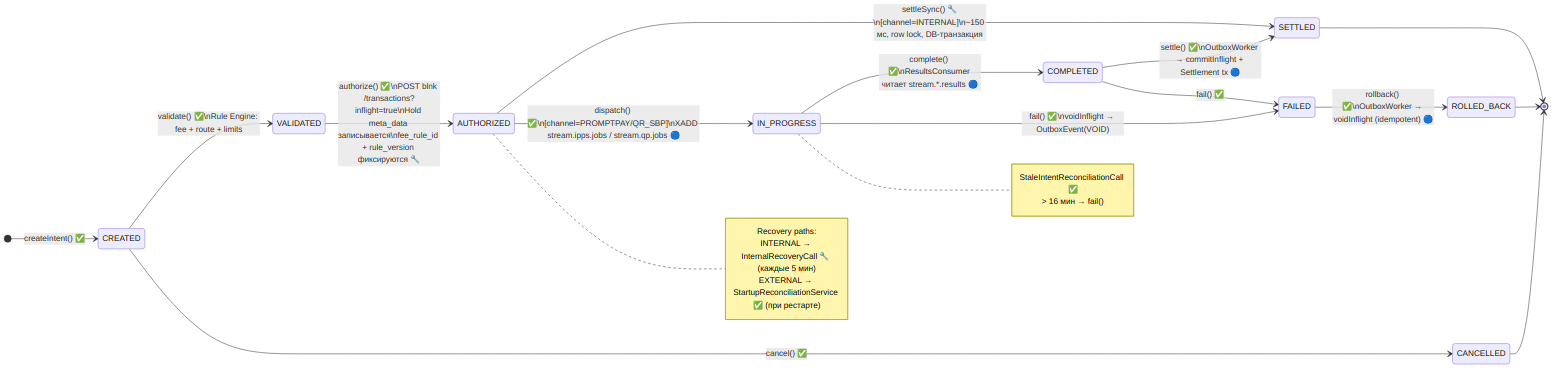Image resolution: width=1568 pixels, height=372 pixels.
Task: Click the rollback() OutboxWorker voidInflight label
Action: pyautogui.click(x=1382, y=106)
